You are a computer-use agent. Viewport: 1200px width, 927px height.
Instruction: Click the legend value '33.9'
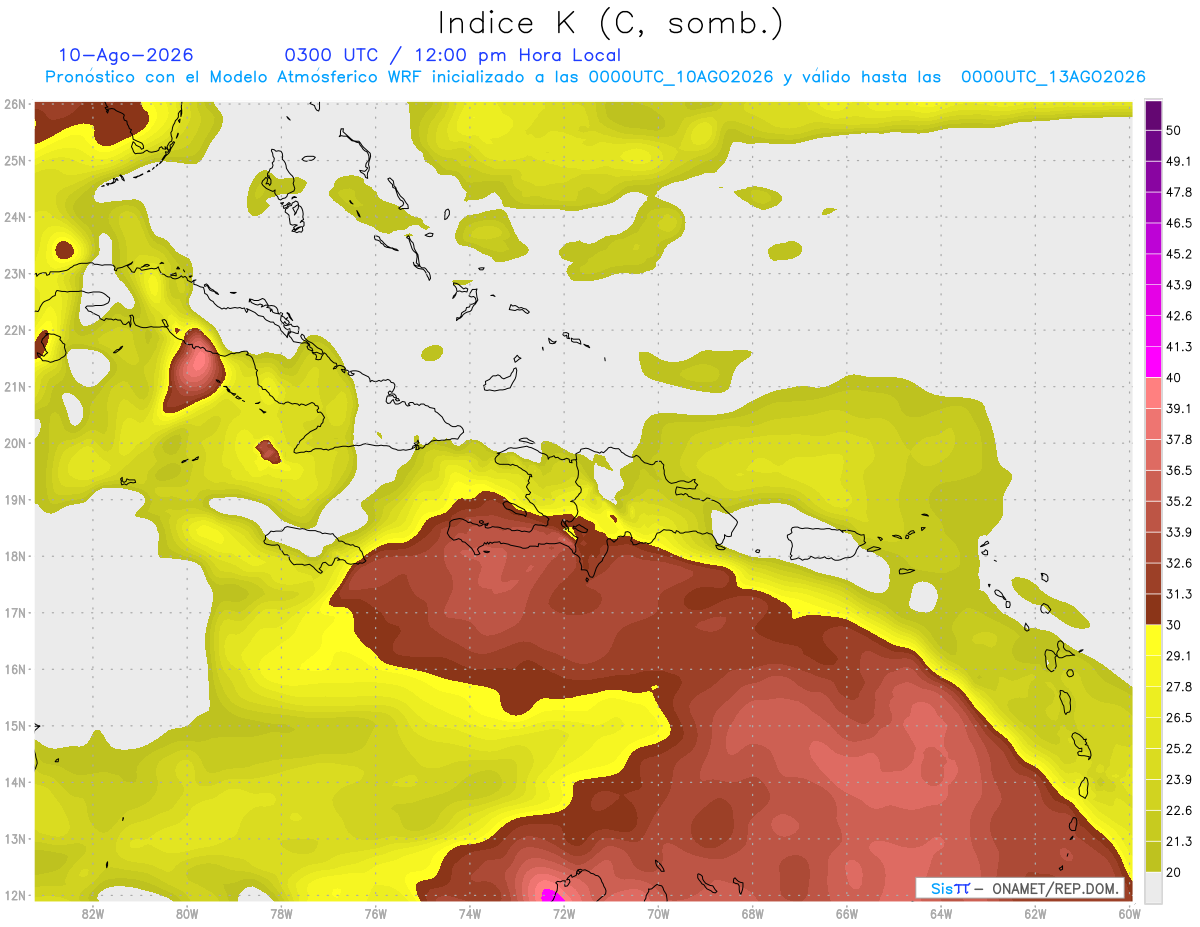pyautogui.click(x=1179, y=532)
